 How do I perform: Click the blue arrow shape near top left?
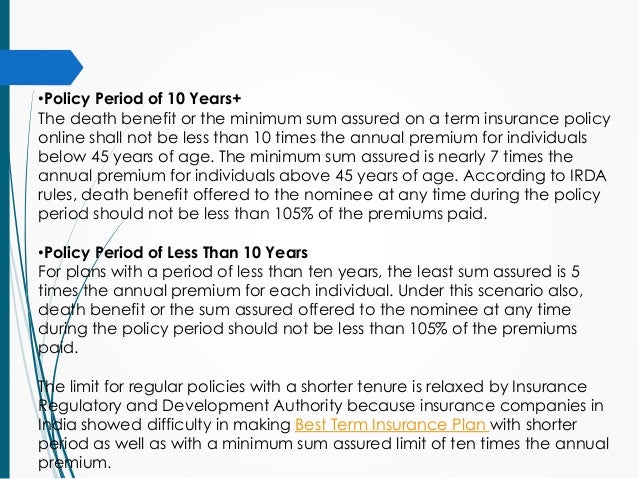tap(42, 68)
